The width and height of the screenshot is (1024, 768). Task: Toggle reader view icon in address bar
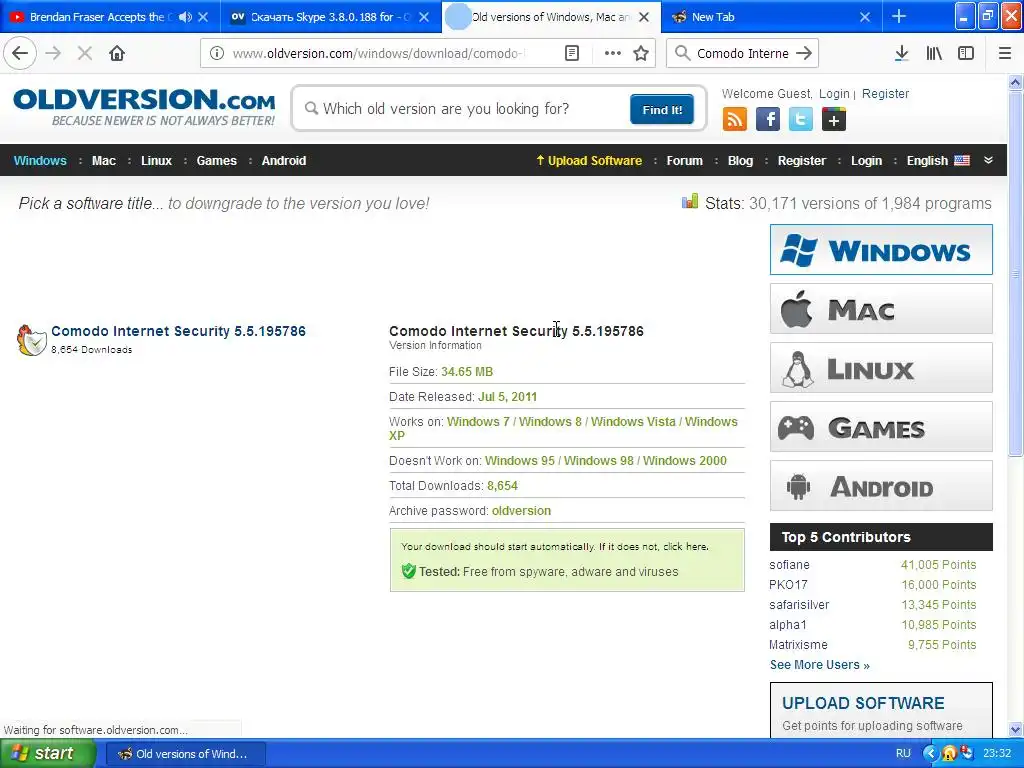point(571,53)
